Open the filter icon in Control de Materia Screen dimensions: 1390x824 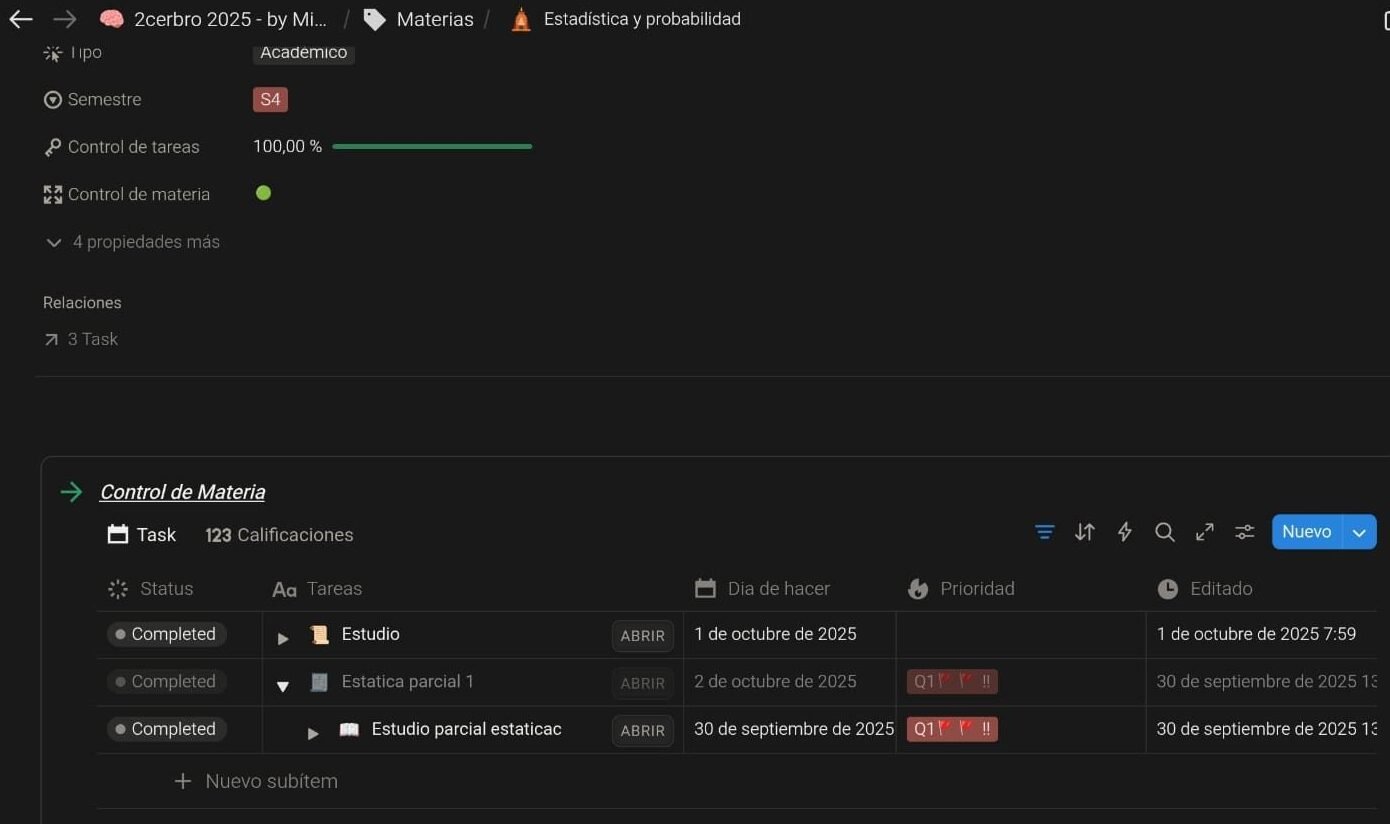pyautogui.click(x=1044, y=532)
